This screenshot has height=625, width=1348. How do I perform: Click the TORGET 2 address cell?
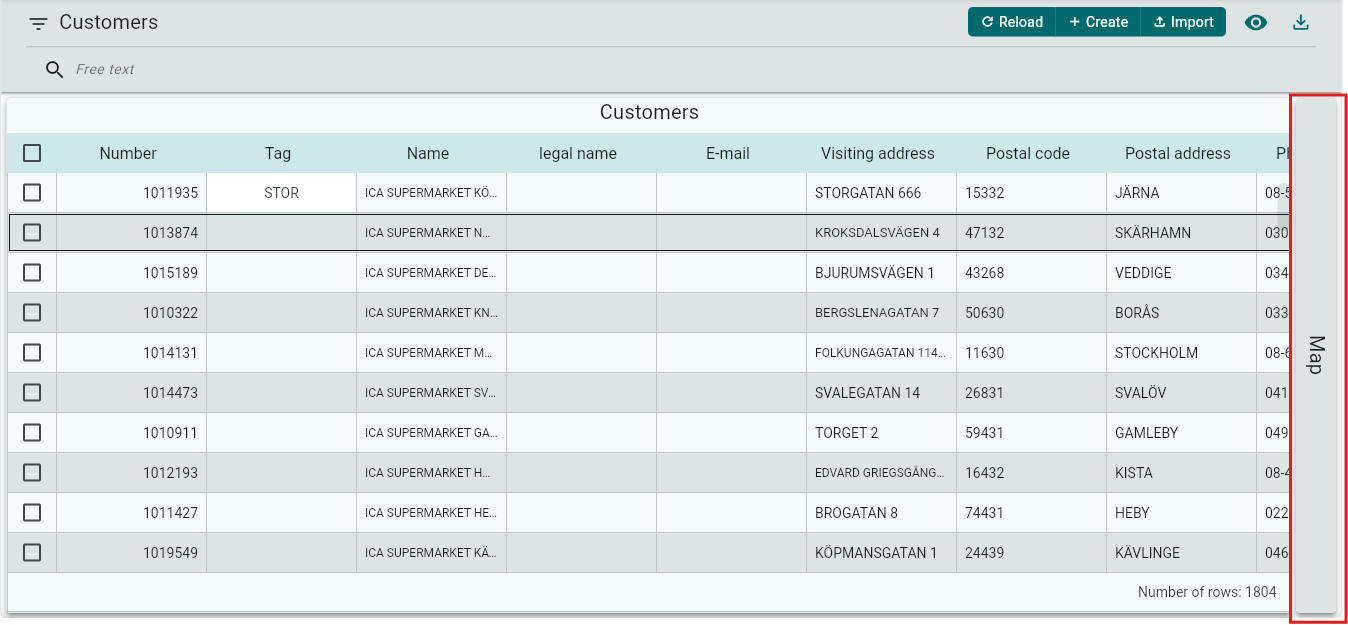tap(881, 432)
